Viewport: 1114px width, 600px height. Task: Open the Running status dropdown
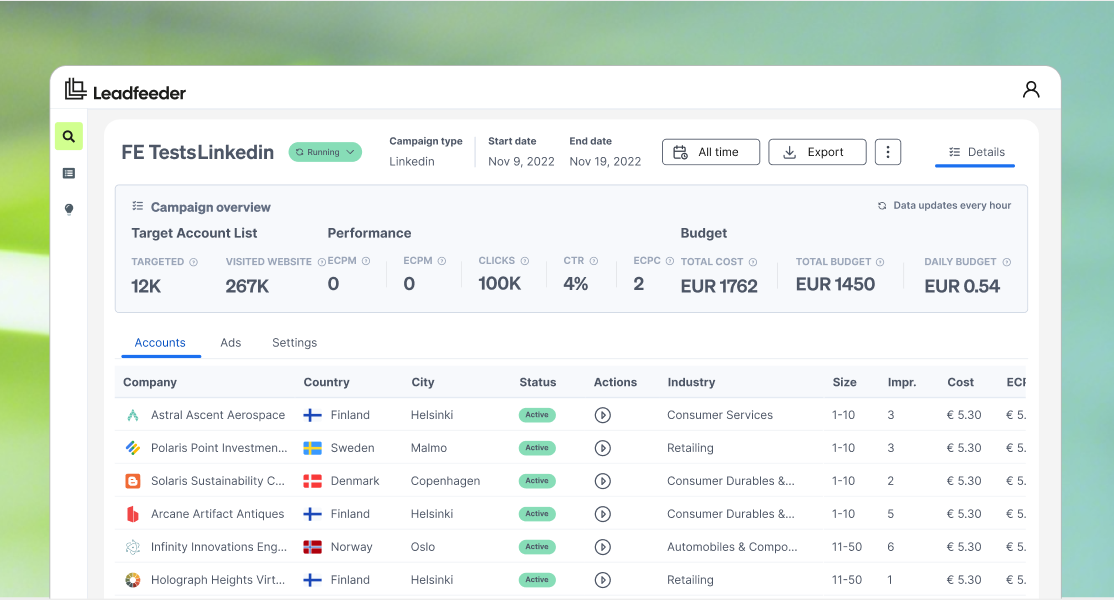point(325,152)
